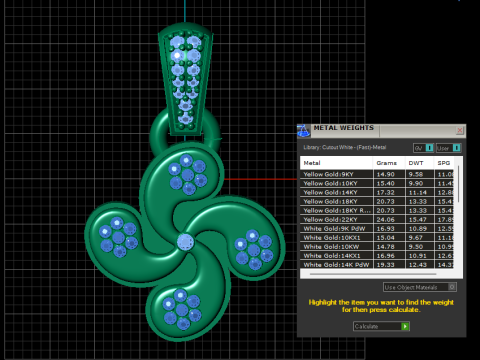Click the center gemstone of the pendant

(185, 242)
